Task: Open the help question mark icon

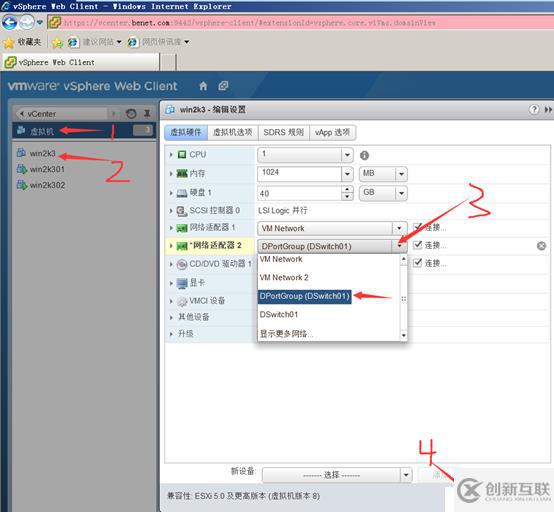Action: click(534, 110)
